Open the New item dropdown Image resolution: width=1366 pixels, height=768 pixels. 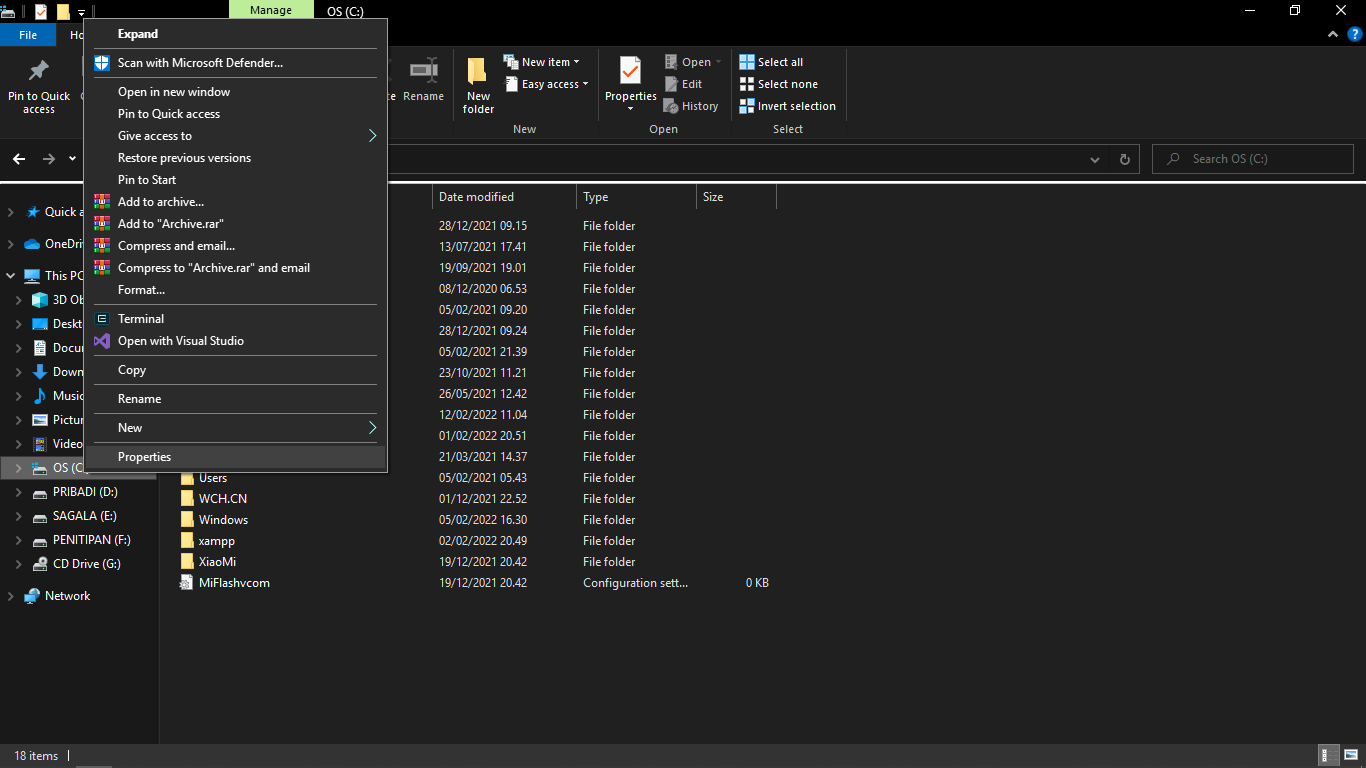(x=541, y=62)
